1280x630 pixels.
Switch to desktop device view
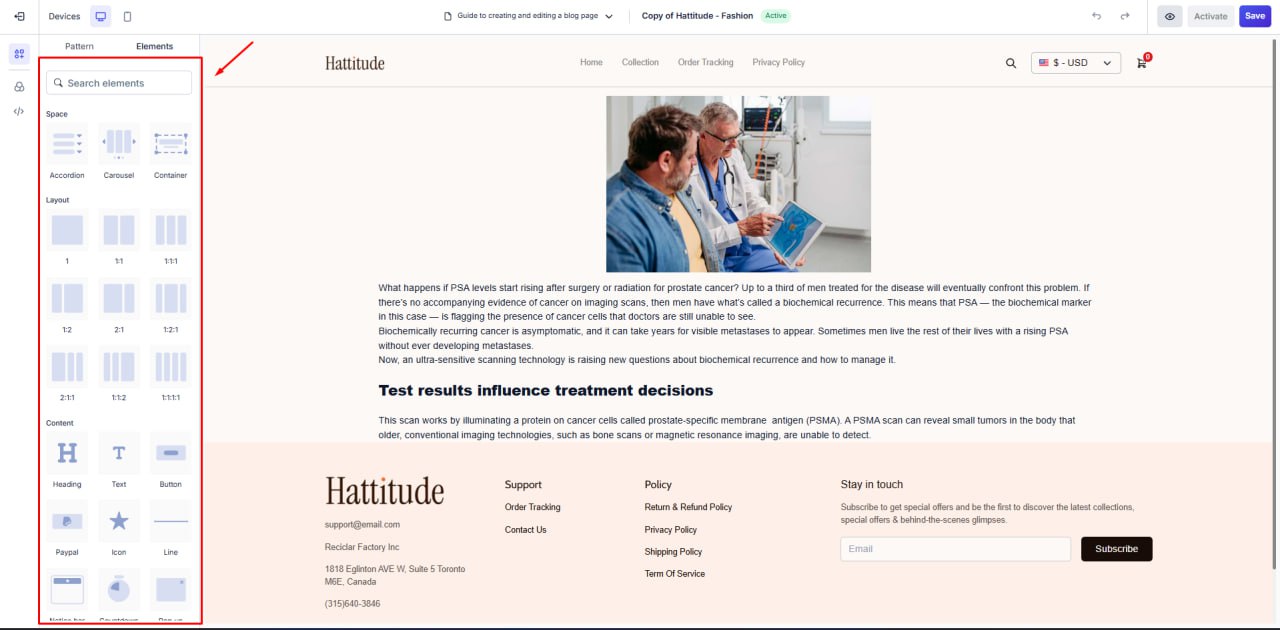tap(100, 16)
